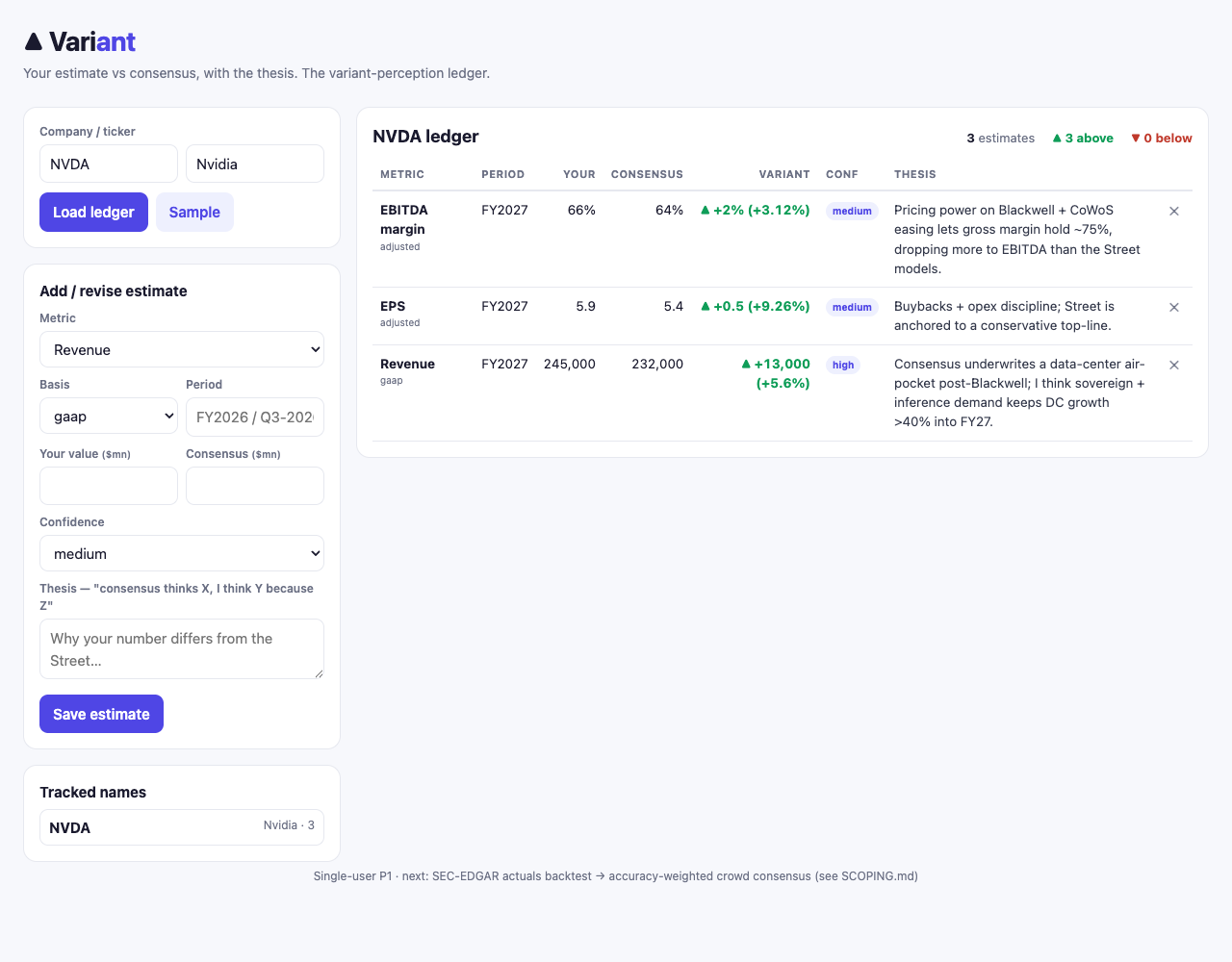Click the Save estimate button

click(101, 714)
